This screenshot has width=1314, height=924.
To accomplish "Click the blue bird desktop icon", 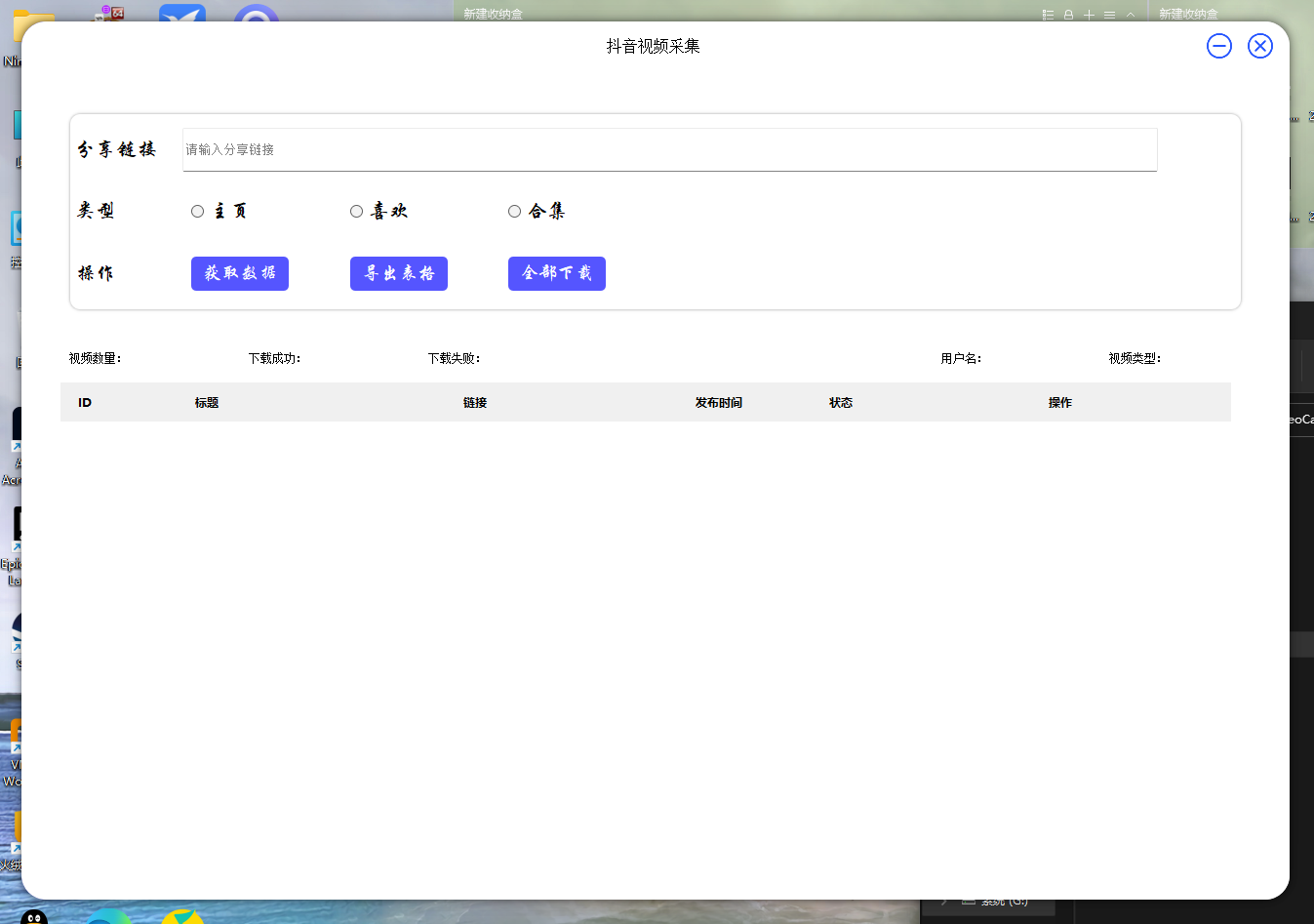I will tap(182, 14).
